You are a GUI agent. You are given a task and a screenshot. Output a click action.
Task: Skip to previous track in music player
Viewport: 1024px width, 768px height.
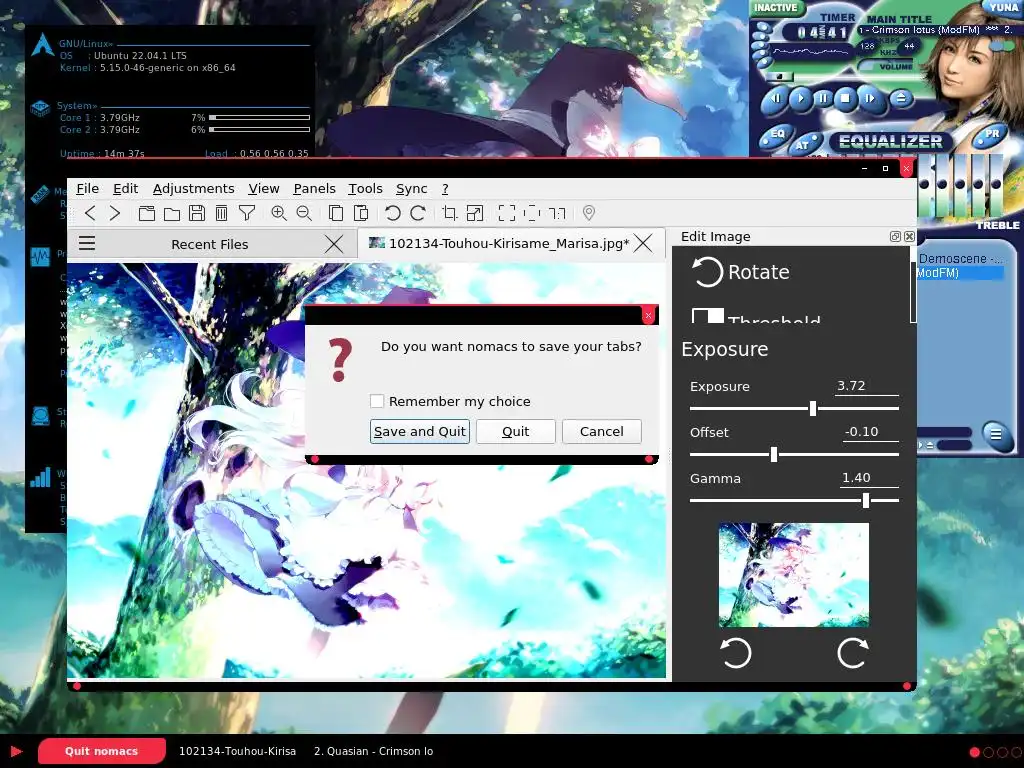776,99
